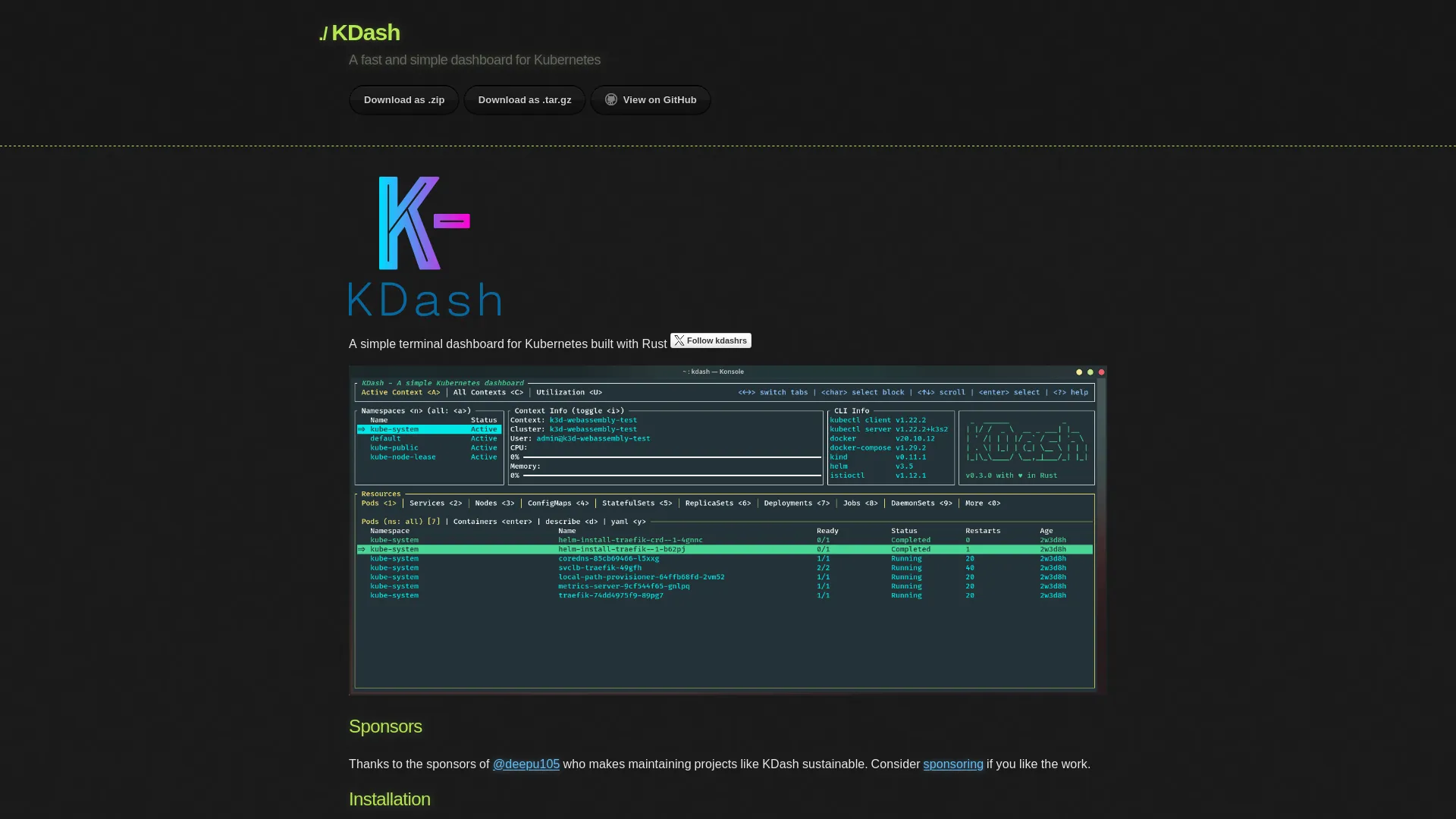Screen dimensions: 1456x819
Task: Click pod 'svclb-traefik-49gfh' in screenshot
Action: tap(600, 568)
